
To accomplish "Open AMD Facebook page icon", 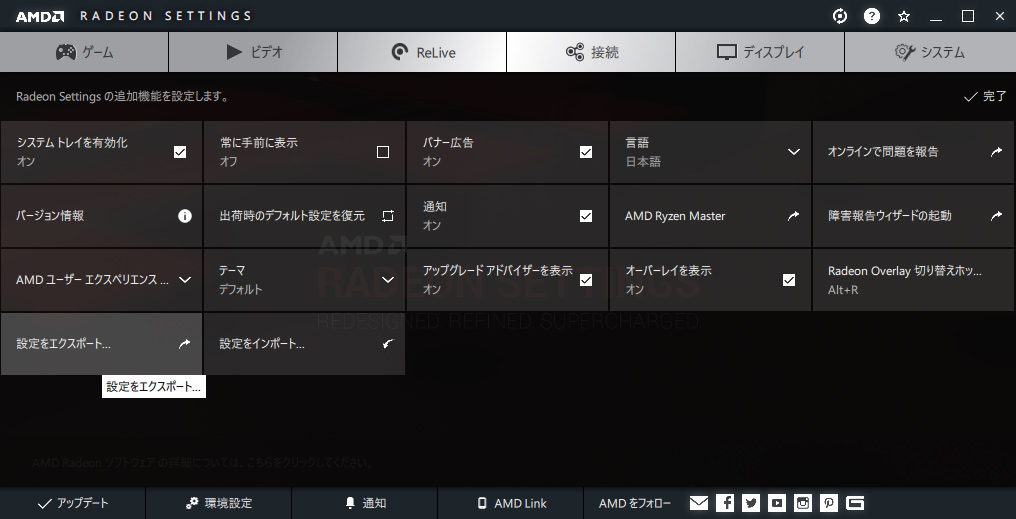I will (725, 503).
